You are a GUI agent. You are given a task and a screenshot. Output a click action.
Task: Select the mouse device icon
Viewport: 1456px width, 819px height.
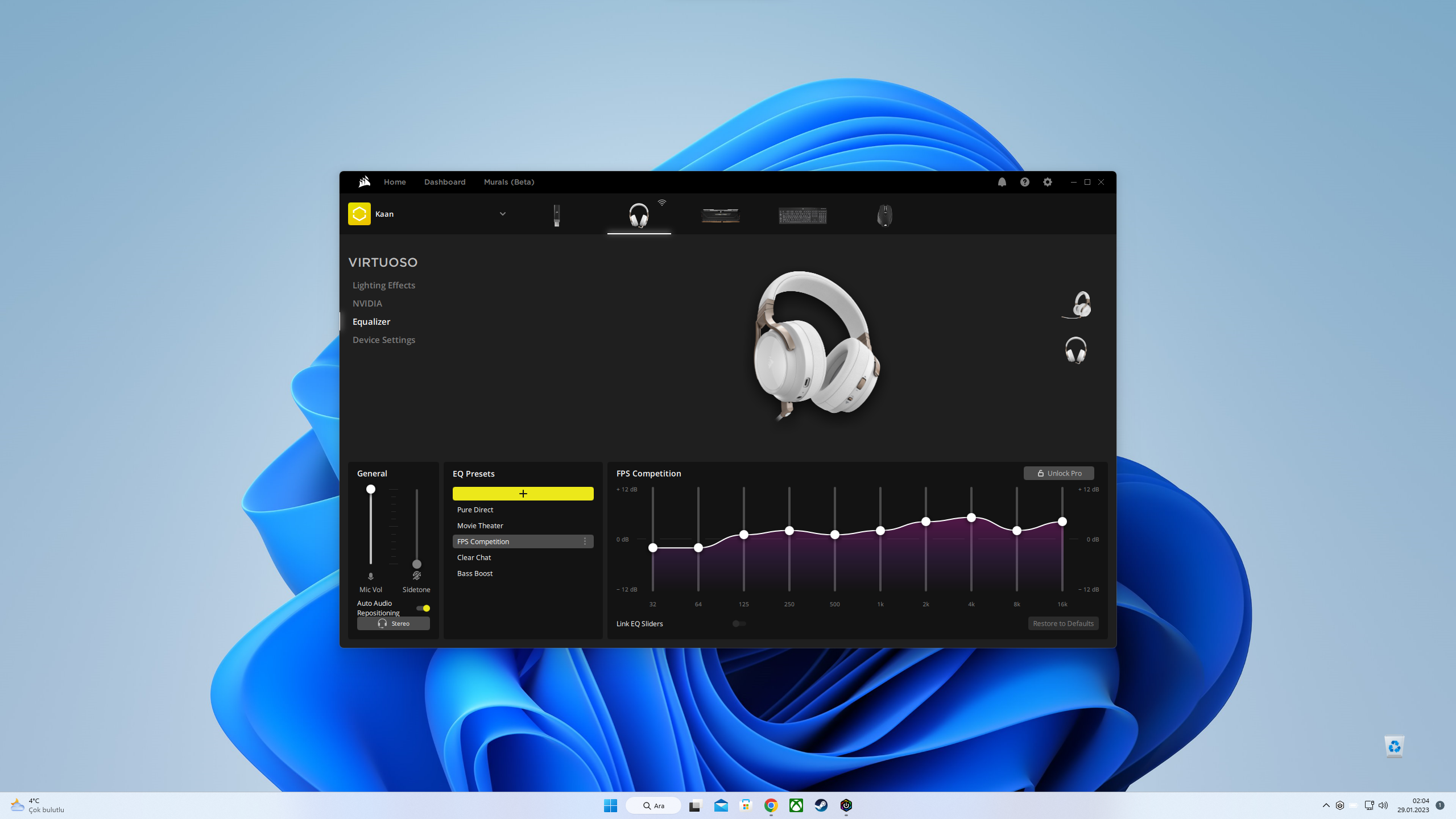click(884, 216)
